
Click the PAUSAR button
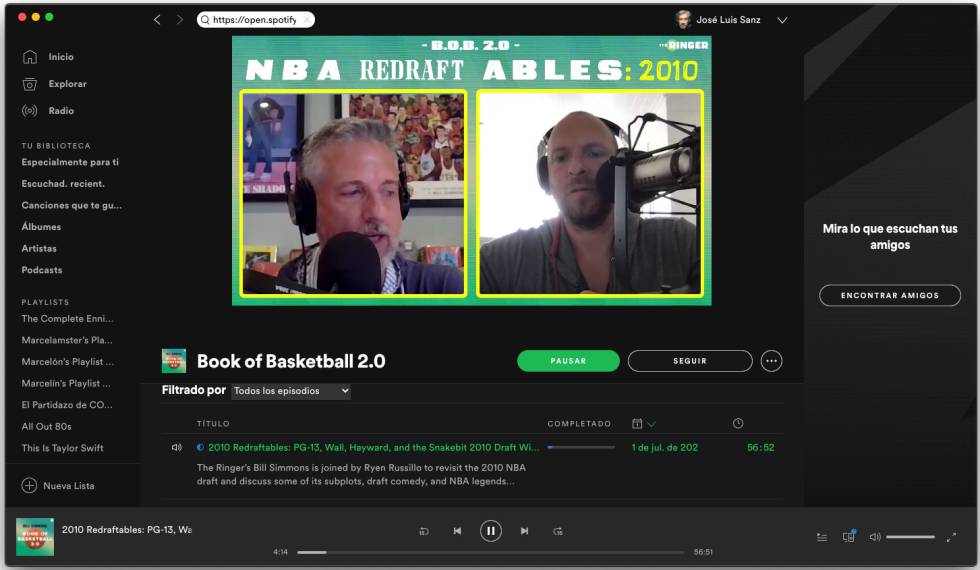[568, 361]
